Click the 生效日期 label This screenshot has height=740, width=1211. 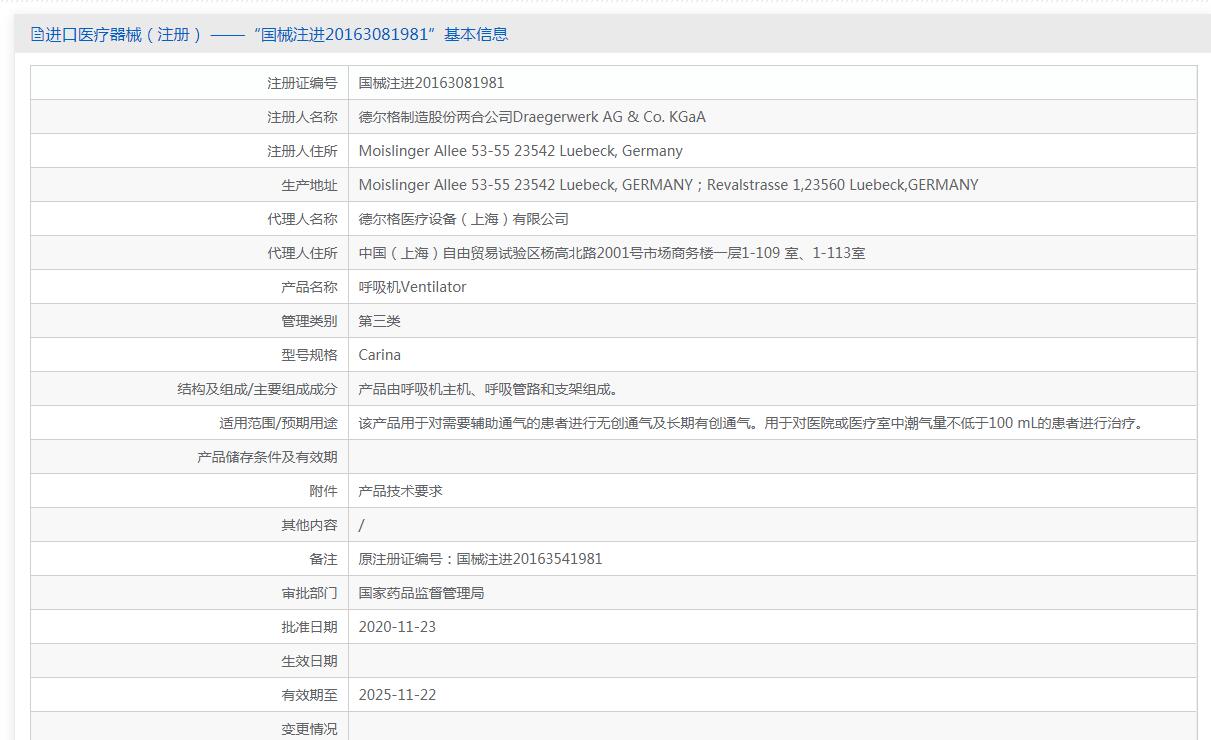click(x=309, y=661)
